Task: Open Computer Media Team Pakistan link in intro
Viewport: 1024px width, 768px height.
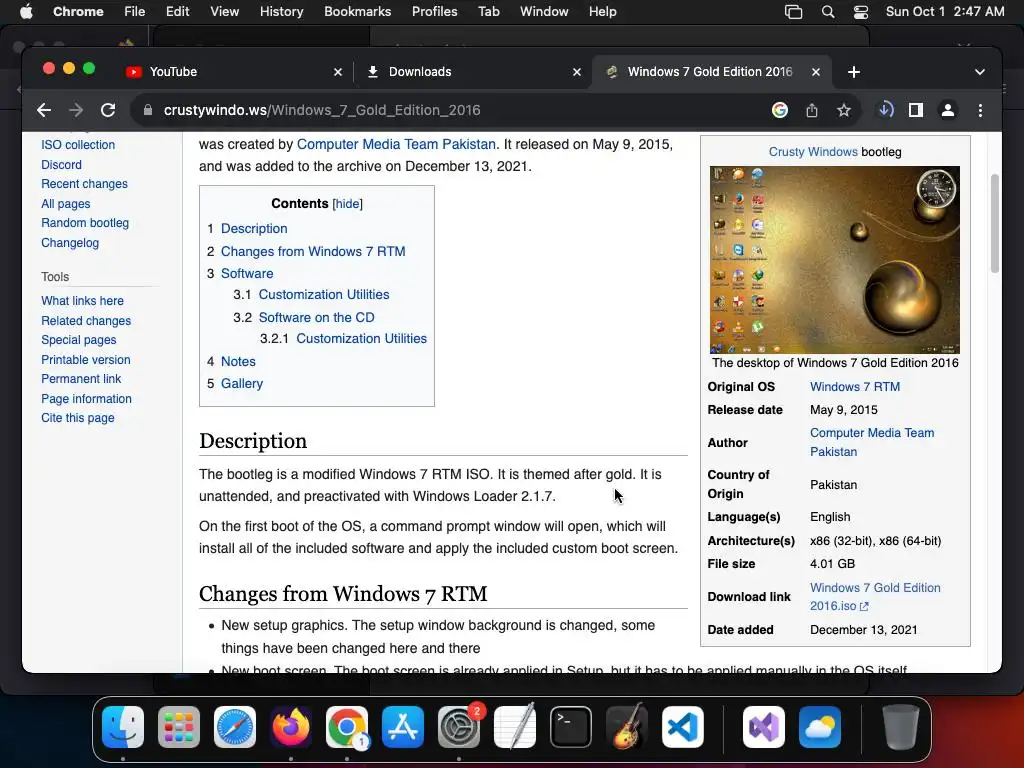Action: [396, 144]
